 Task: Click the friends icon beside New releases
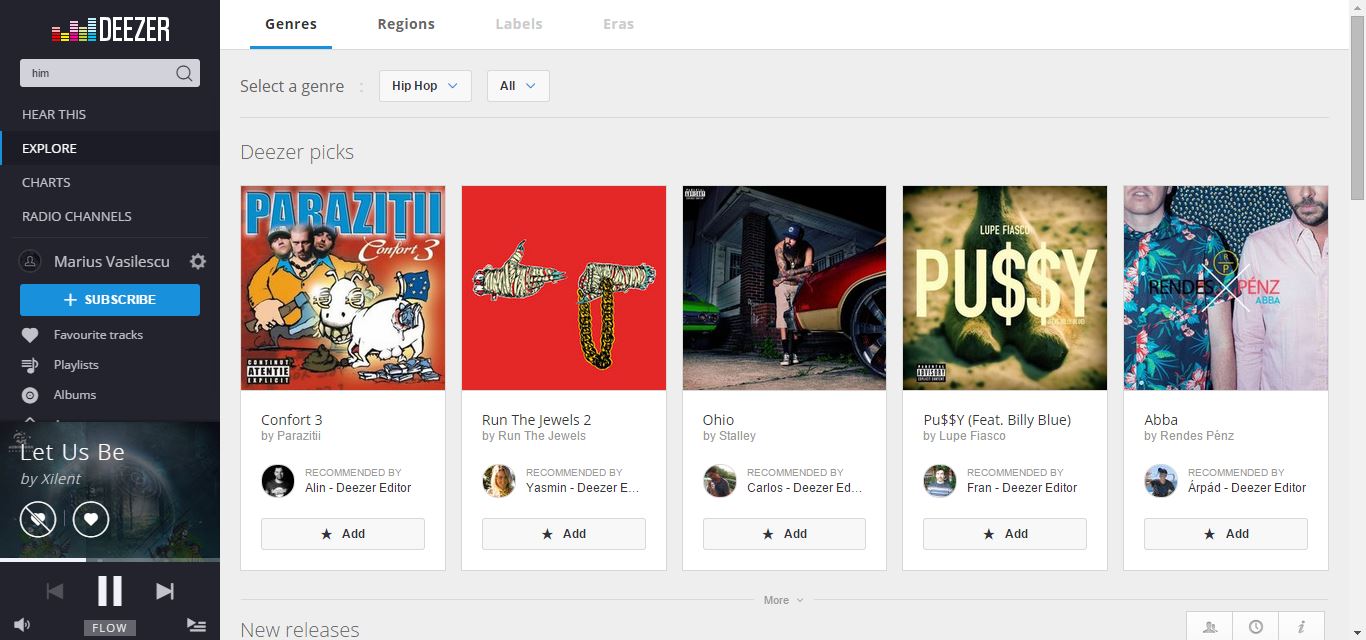click(x=1210, y=627)
